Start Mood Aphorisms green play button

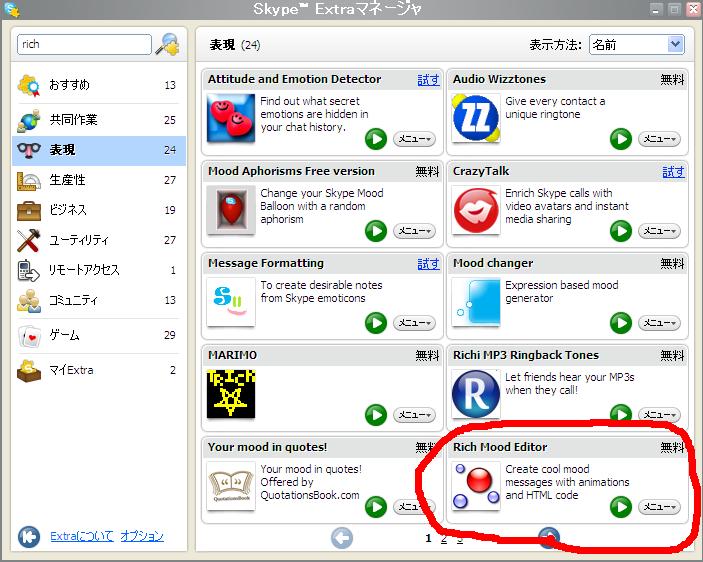[x=376, y=231]
